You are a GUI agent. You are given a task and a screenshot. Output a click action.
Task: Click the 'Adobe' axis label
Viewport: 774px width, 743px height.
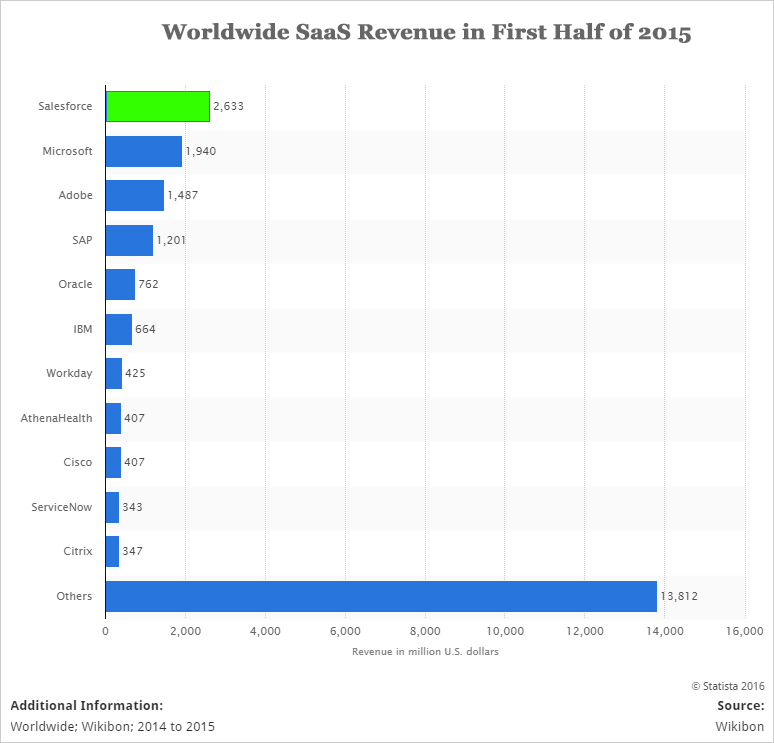click(76, 196)
